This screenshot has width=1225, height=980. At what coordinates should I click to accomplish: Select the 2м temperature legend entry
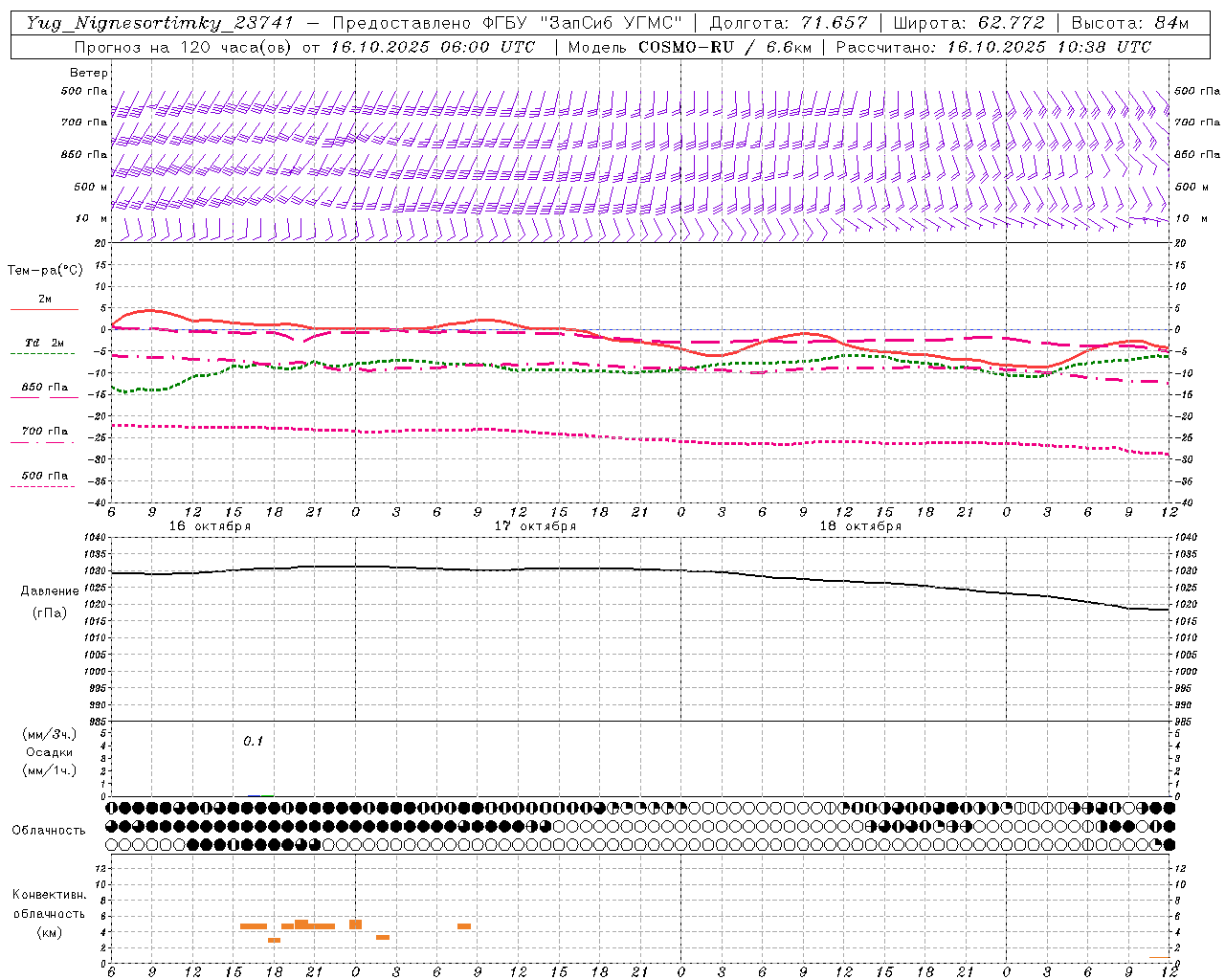pos(45,299)
